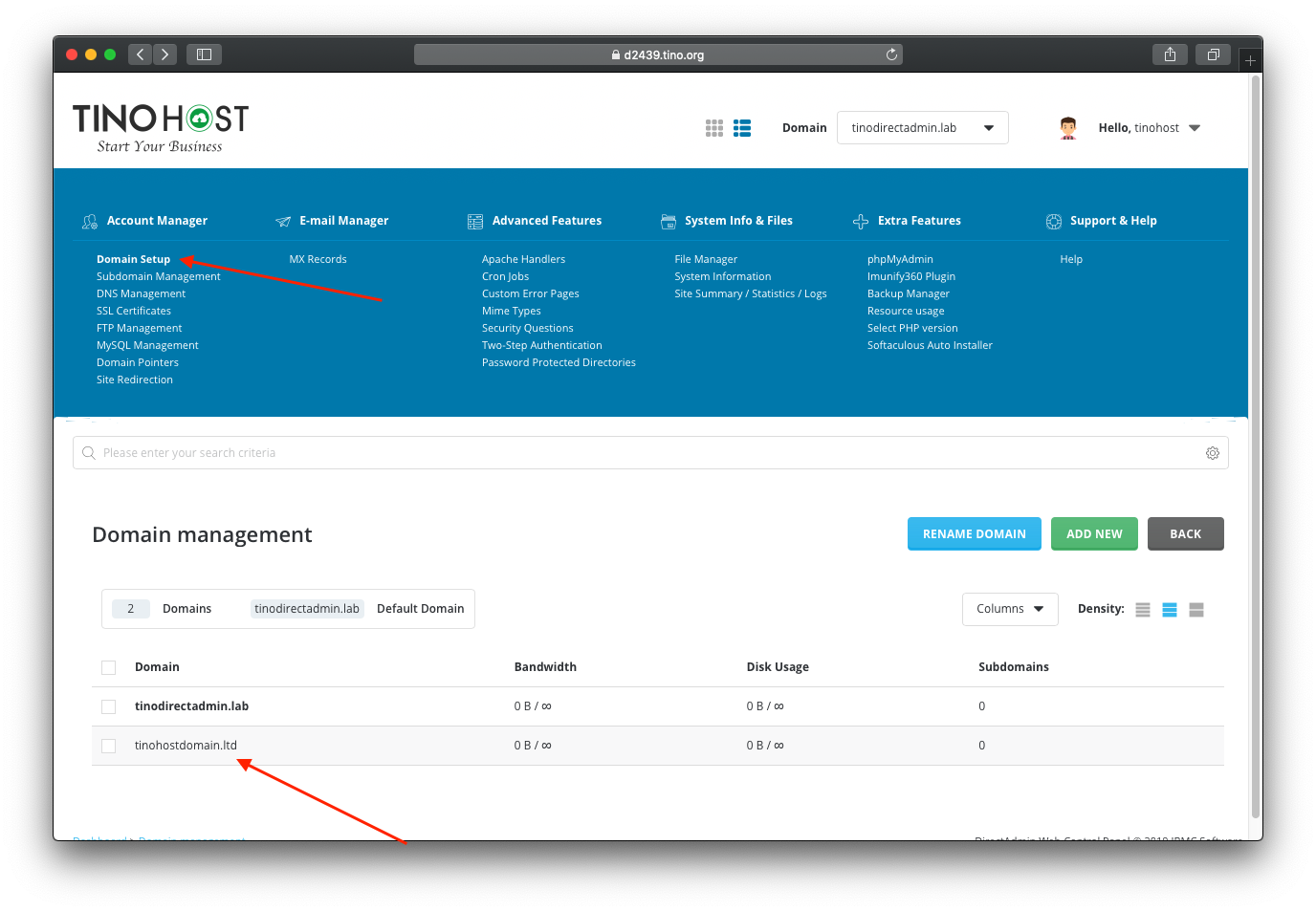
Task: Click the Safari address bar
Action: [658, 54]
